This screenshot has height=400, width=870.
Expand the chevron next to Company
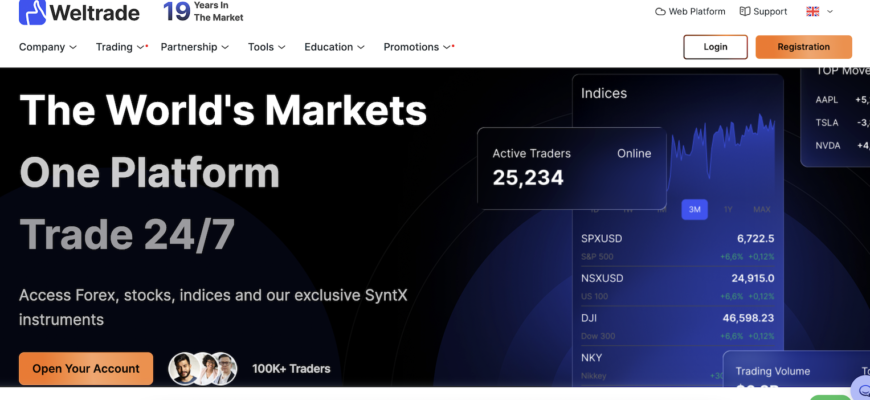pos(73,48)
